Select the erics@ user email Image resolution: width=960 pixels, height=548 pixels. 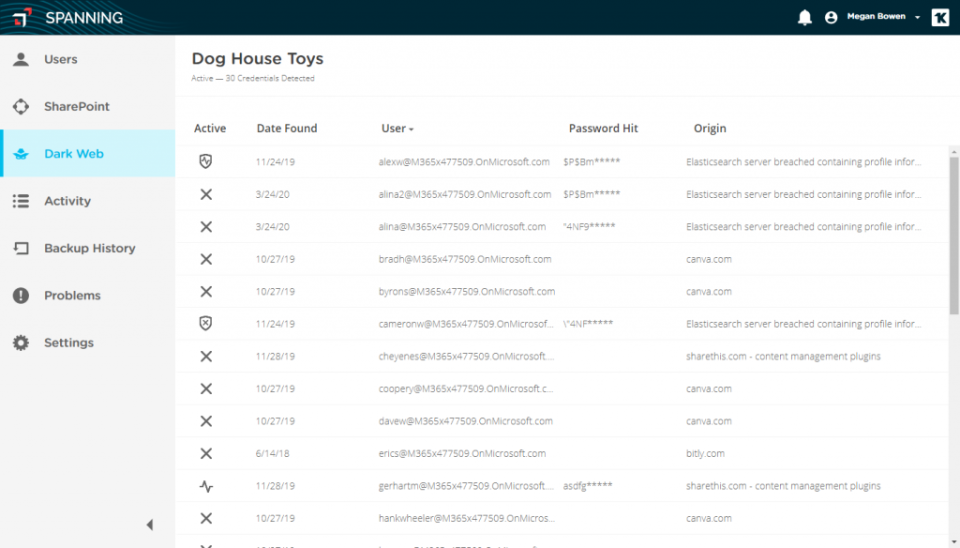point(462,454)
